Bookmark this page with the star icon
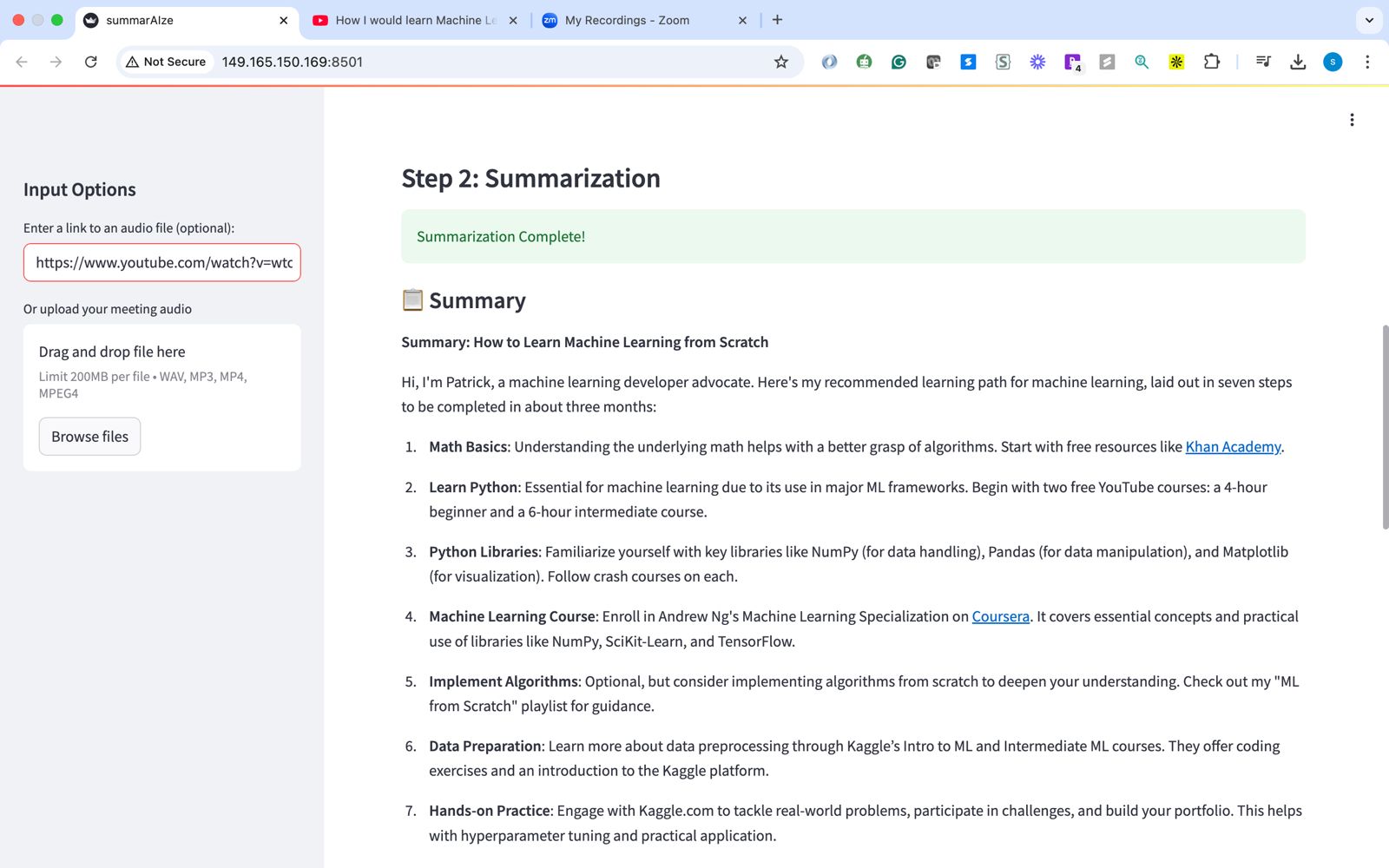The width and height of the screenshot is (1389, 868). tap(781, 62)
